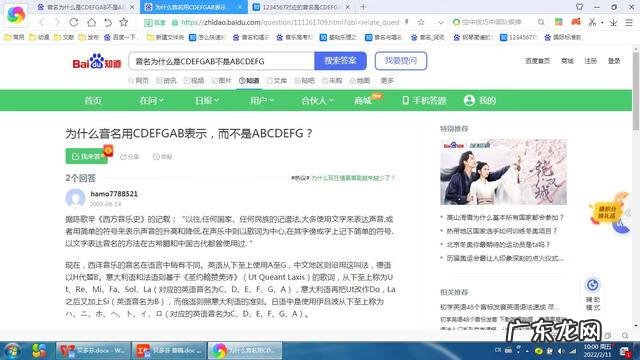Click the 分享 share icon link
The width and height of the screenshot is (640, 360).
click(129, 157)
